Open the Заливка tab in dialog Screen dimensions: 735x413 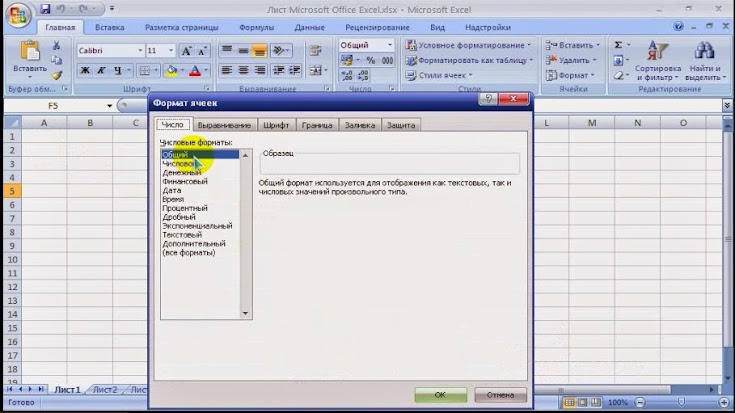pyautogui.click(x=360, y=125)
